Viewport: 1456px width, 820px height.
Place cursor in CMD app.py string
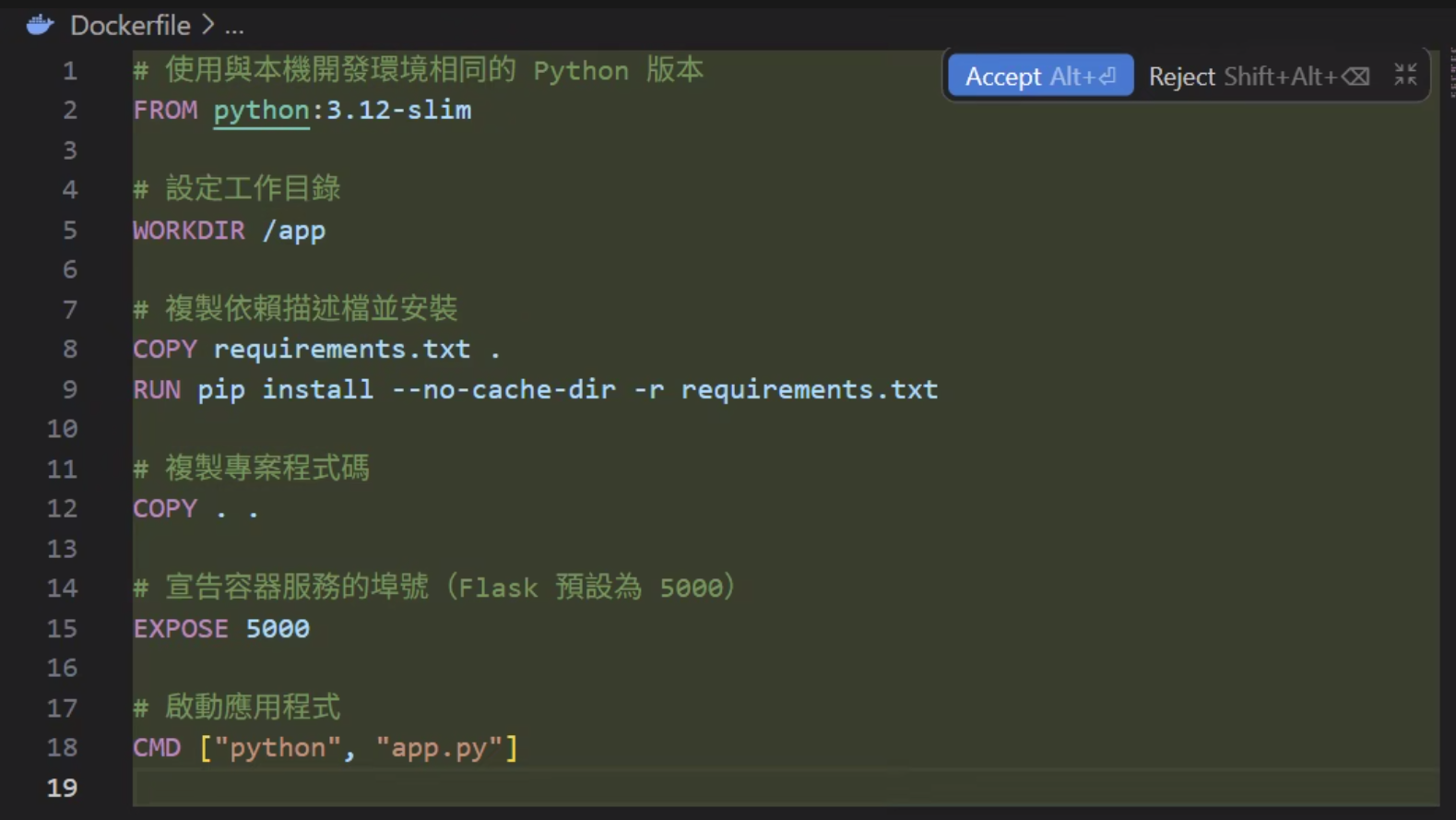446,747
